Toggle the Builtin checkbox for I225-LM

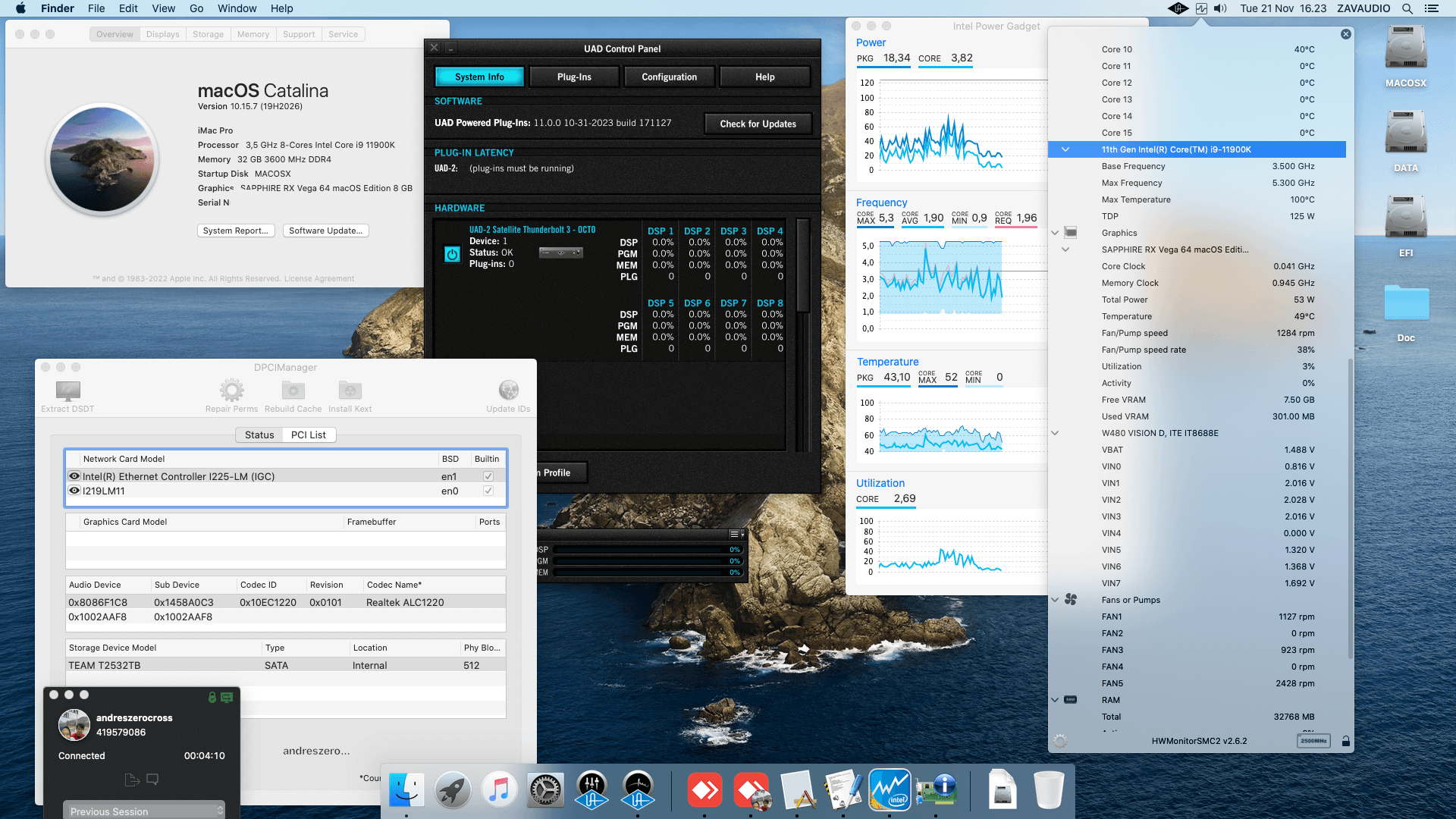tap(487, 476)
